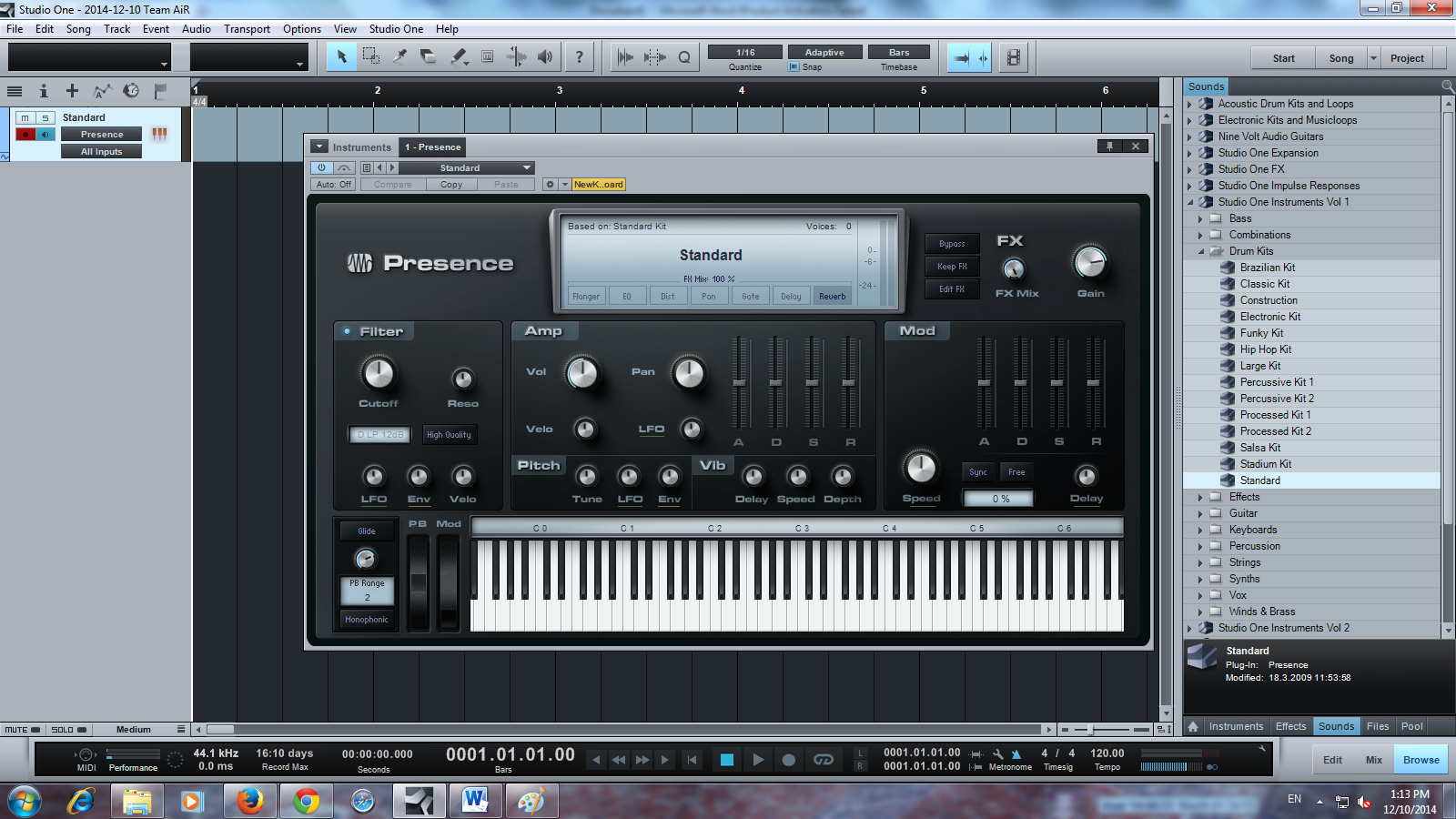Toggle High Quality filter button
Viewport: 1456px width, 819px height.
tap(450, 434)
